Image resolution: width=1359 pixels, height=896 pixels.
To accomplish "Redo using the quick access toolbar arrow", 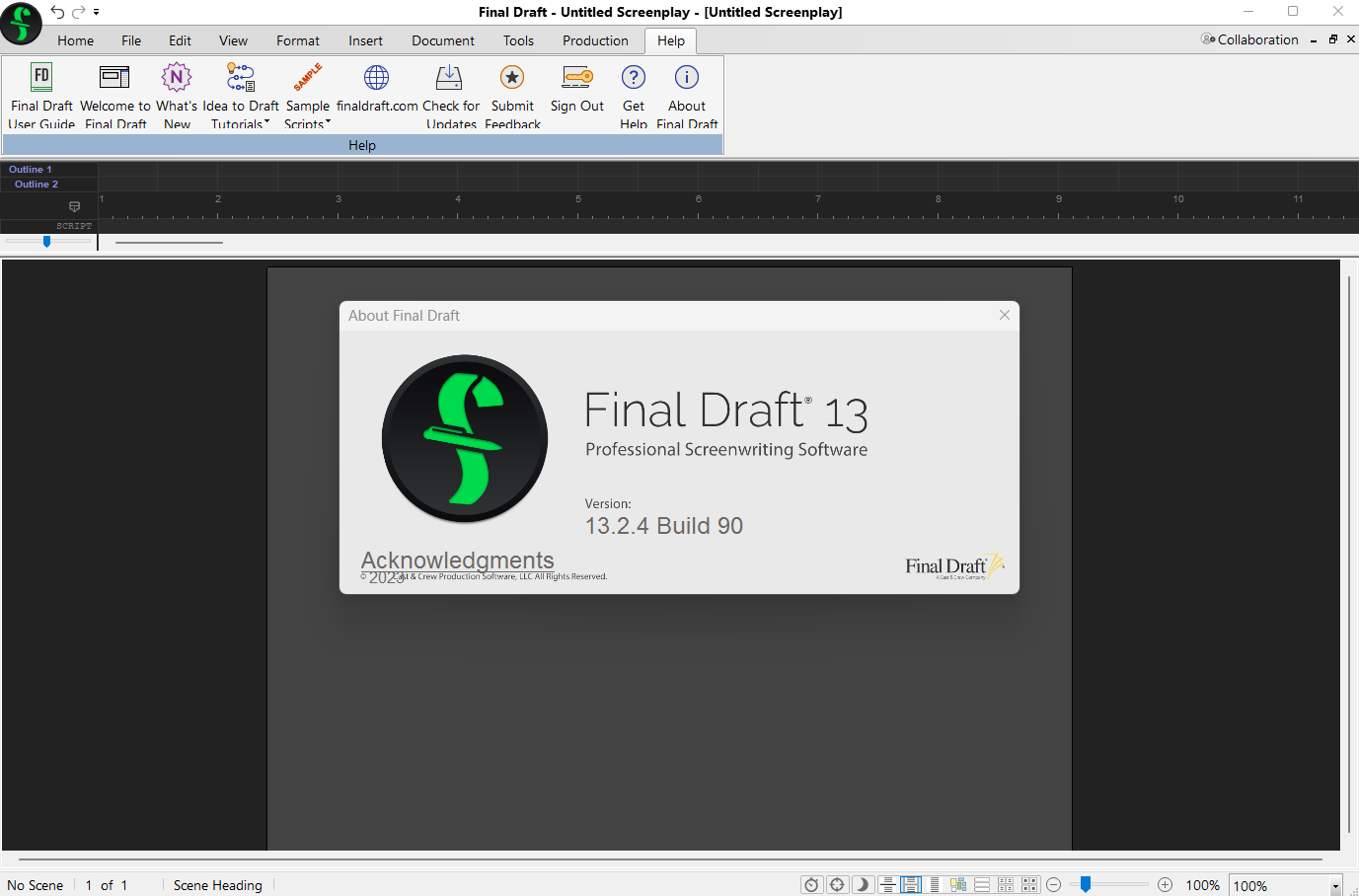I will pos(79,12).
